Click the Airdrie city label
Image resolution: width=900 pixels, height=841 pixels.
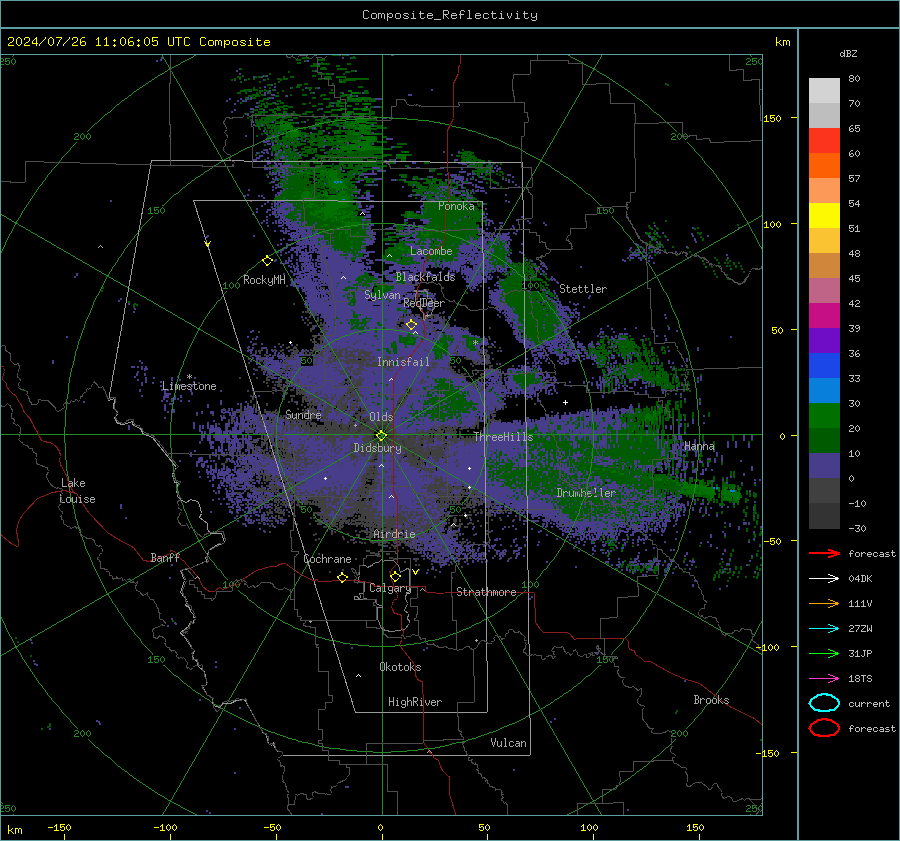coord(394,534)
